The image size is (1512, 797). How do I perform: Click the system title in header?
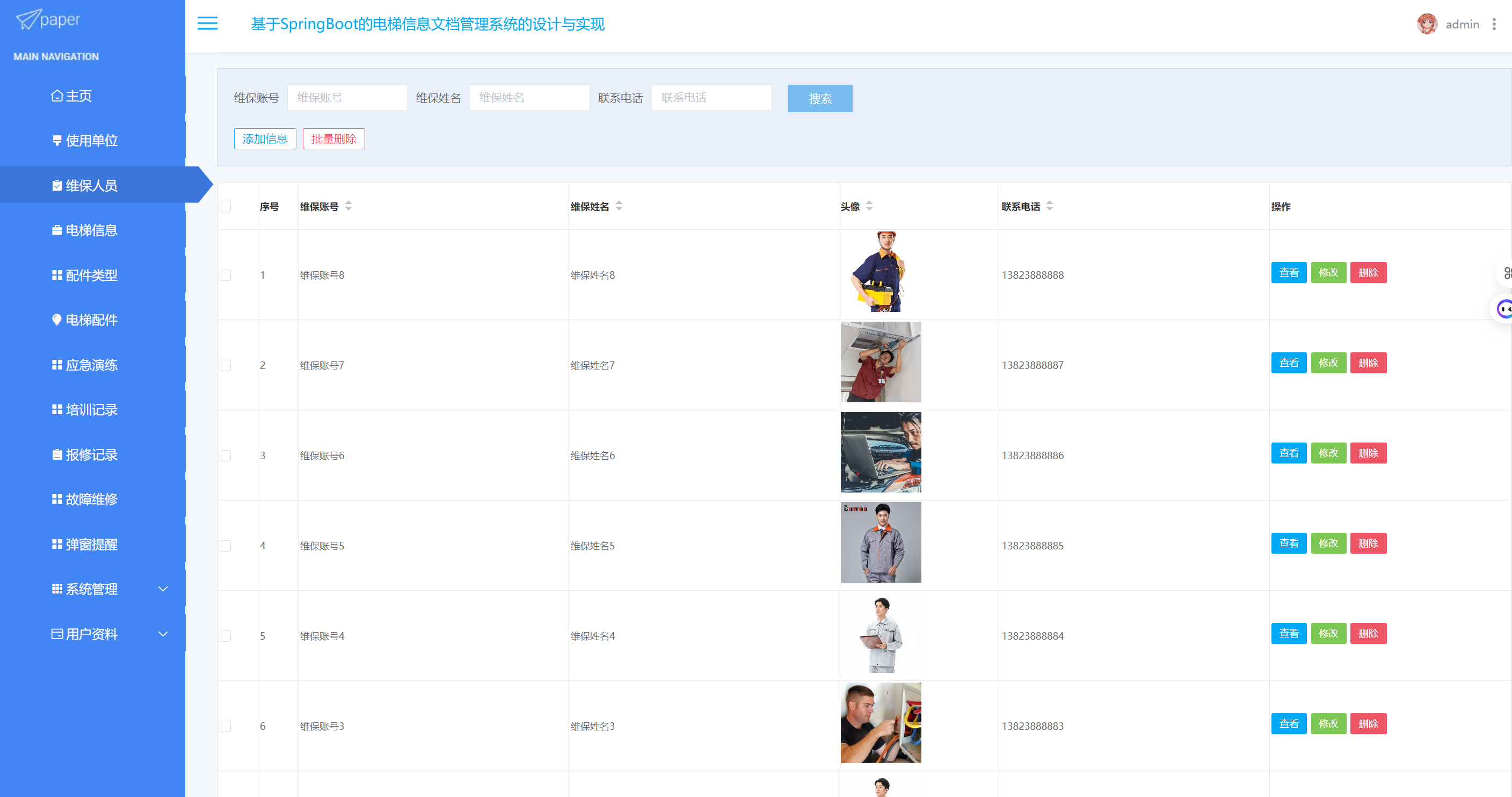pos(427,24)
